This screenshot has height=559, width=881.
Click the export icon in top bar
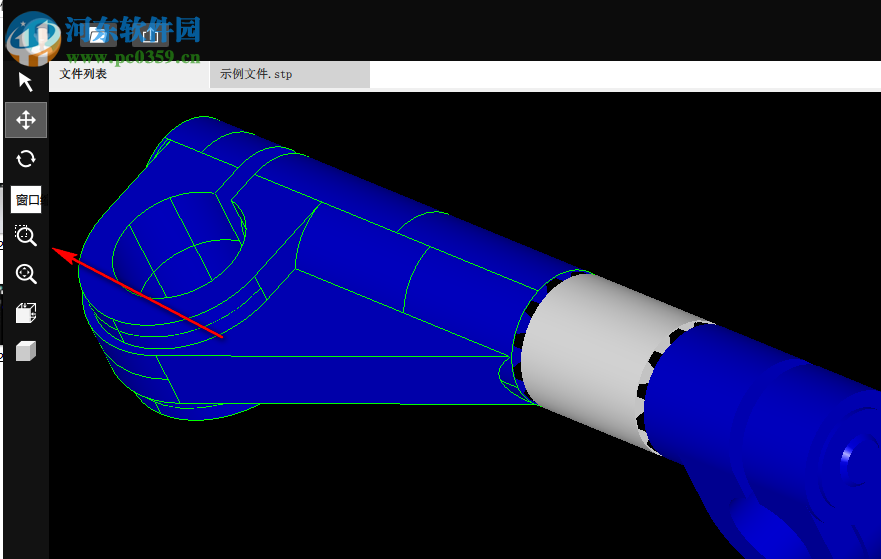150,35
